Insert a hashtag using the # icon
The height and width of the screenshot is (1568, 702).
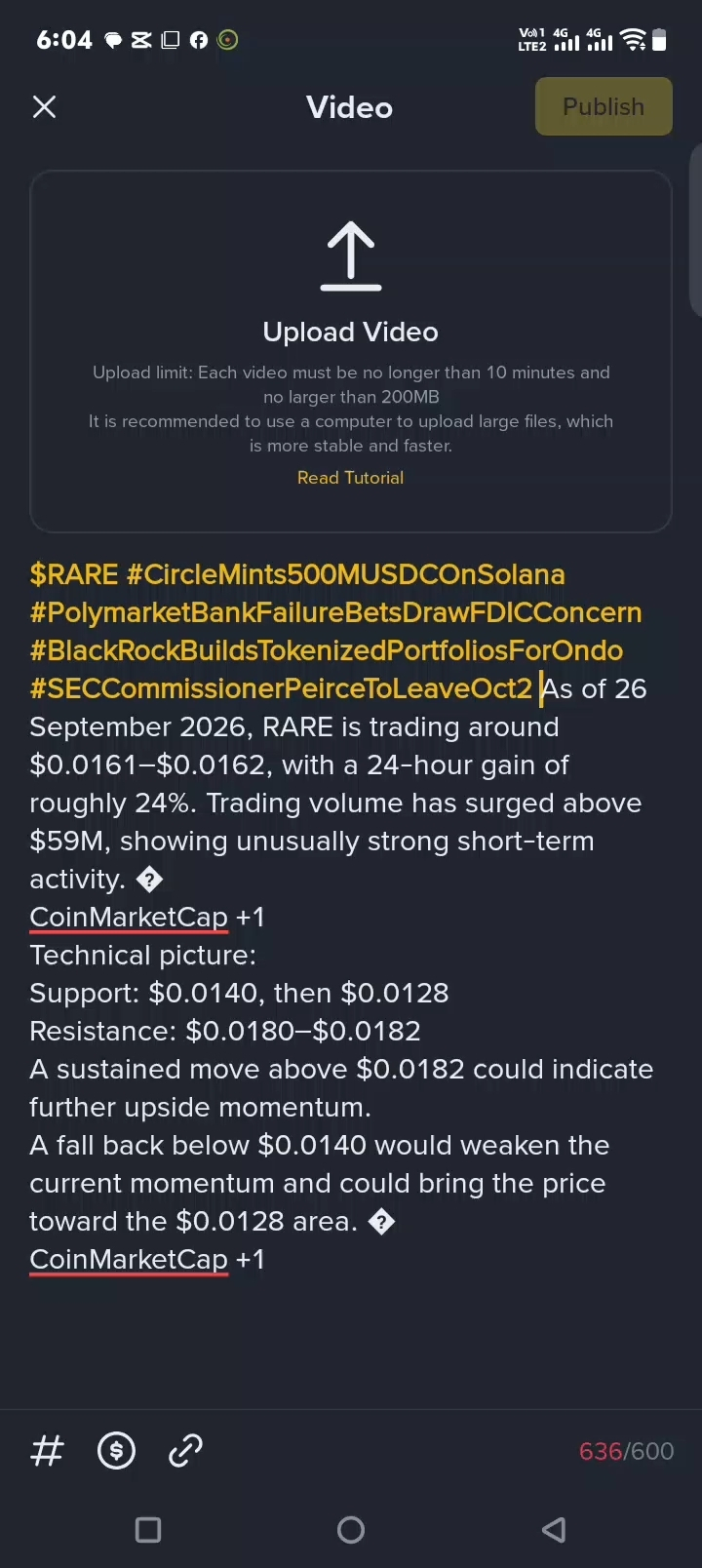point(48,1451)
